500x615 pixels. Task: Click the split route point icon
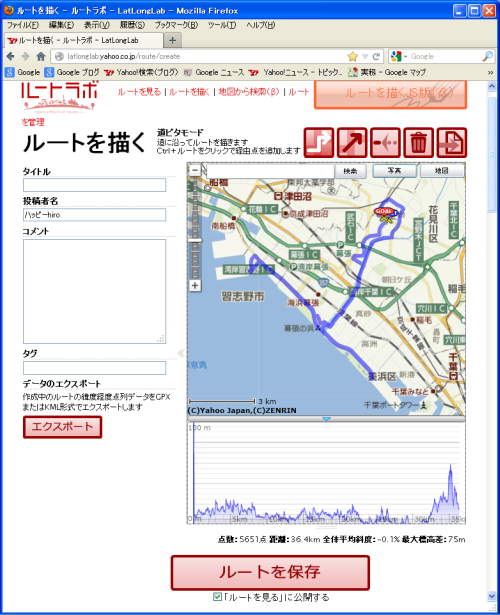click(x=385, y=142)
